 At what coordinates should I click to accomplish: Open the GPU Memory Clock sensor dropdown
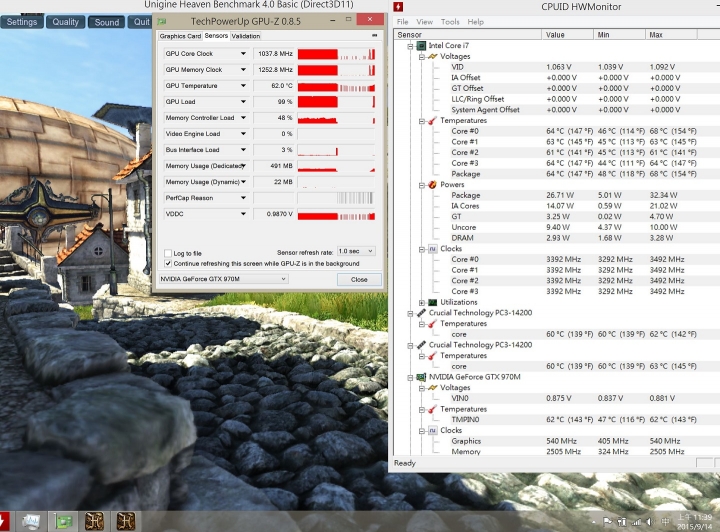(243, 70)
